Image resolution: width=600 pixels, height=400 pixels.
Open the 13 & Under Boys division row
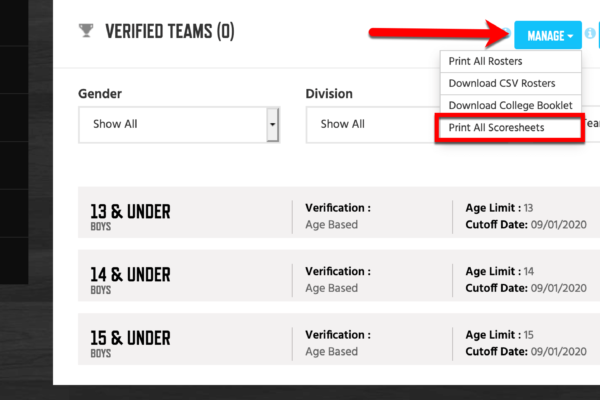339,212
